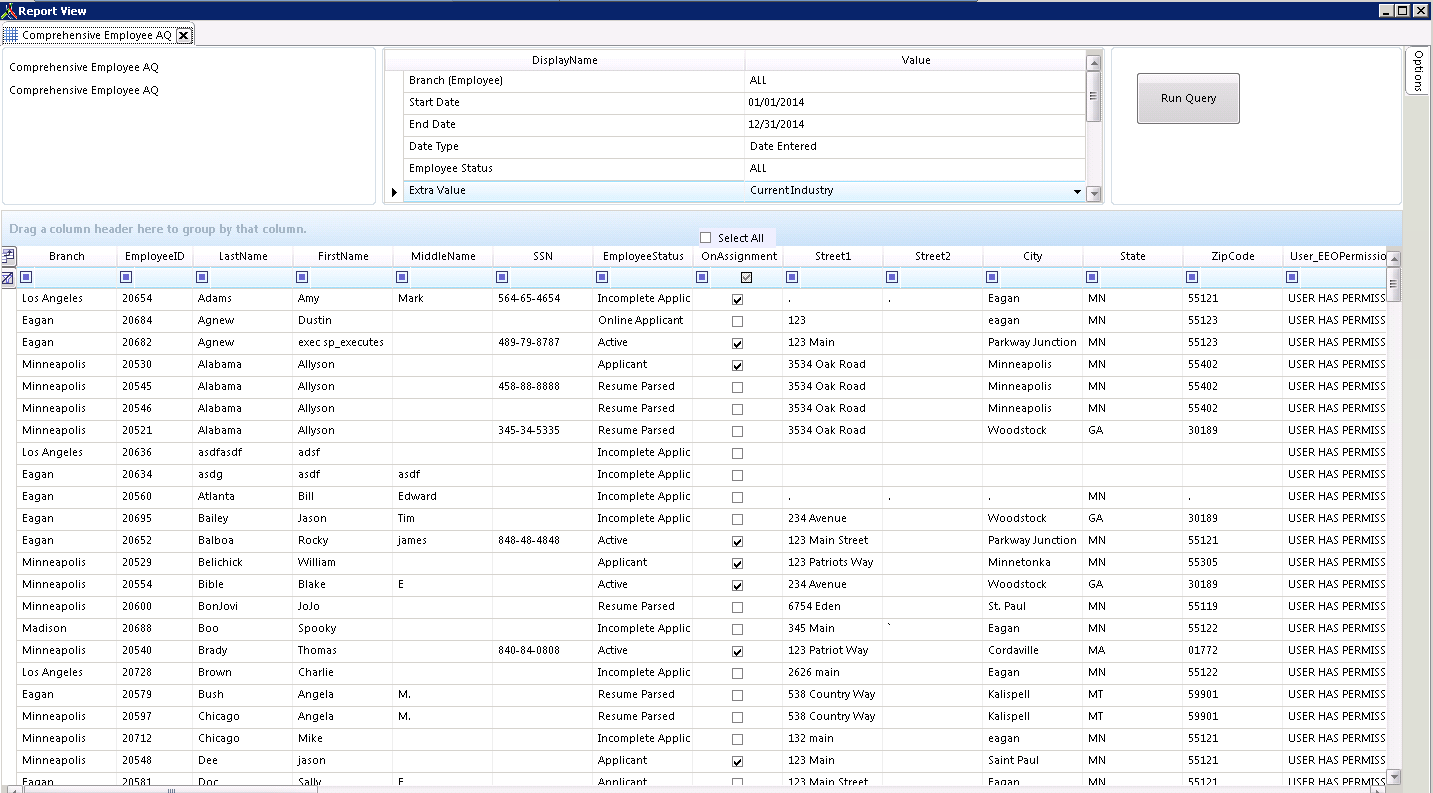Uncheck OnAssignment for Balboa Rocky row
This screenshot has width=1433, height=793.
click(x=738, y=541)
